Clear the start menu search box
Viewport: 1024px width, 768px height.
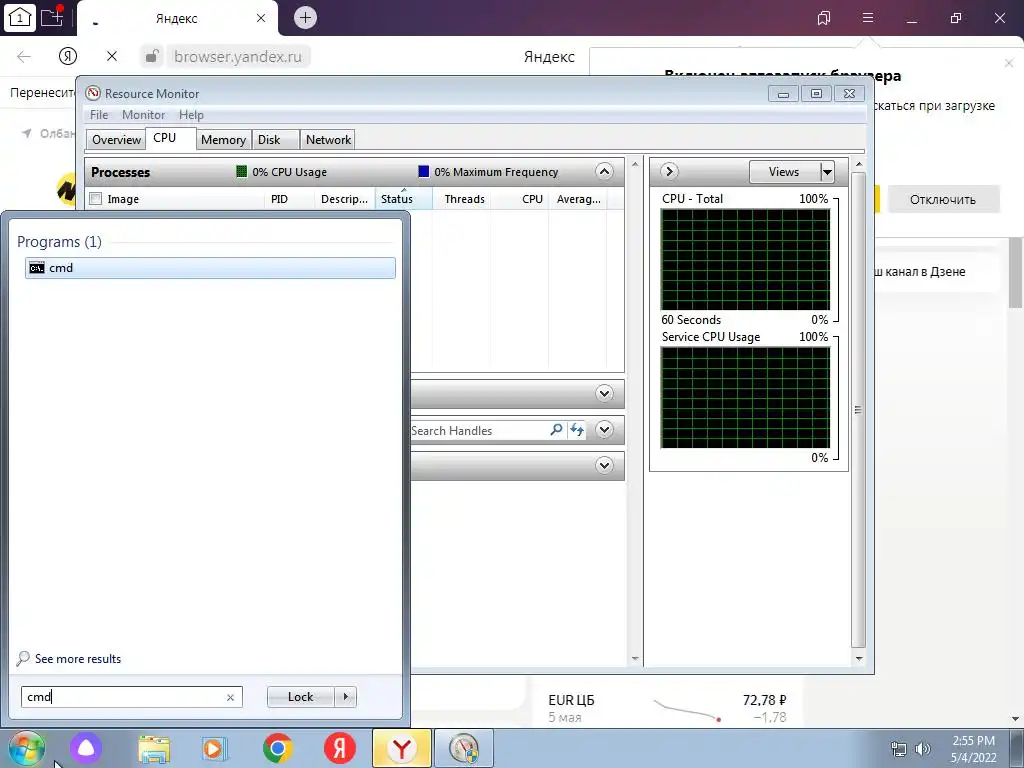[231, 697]
